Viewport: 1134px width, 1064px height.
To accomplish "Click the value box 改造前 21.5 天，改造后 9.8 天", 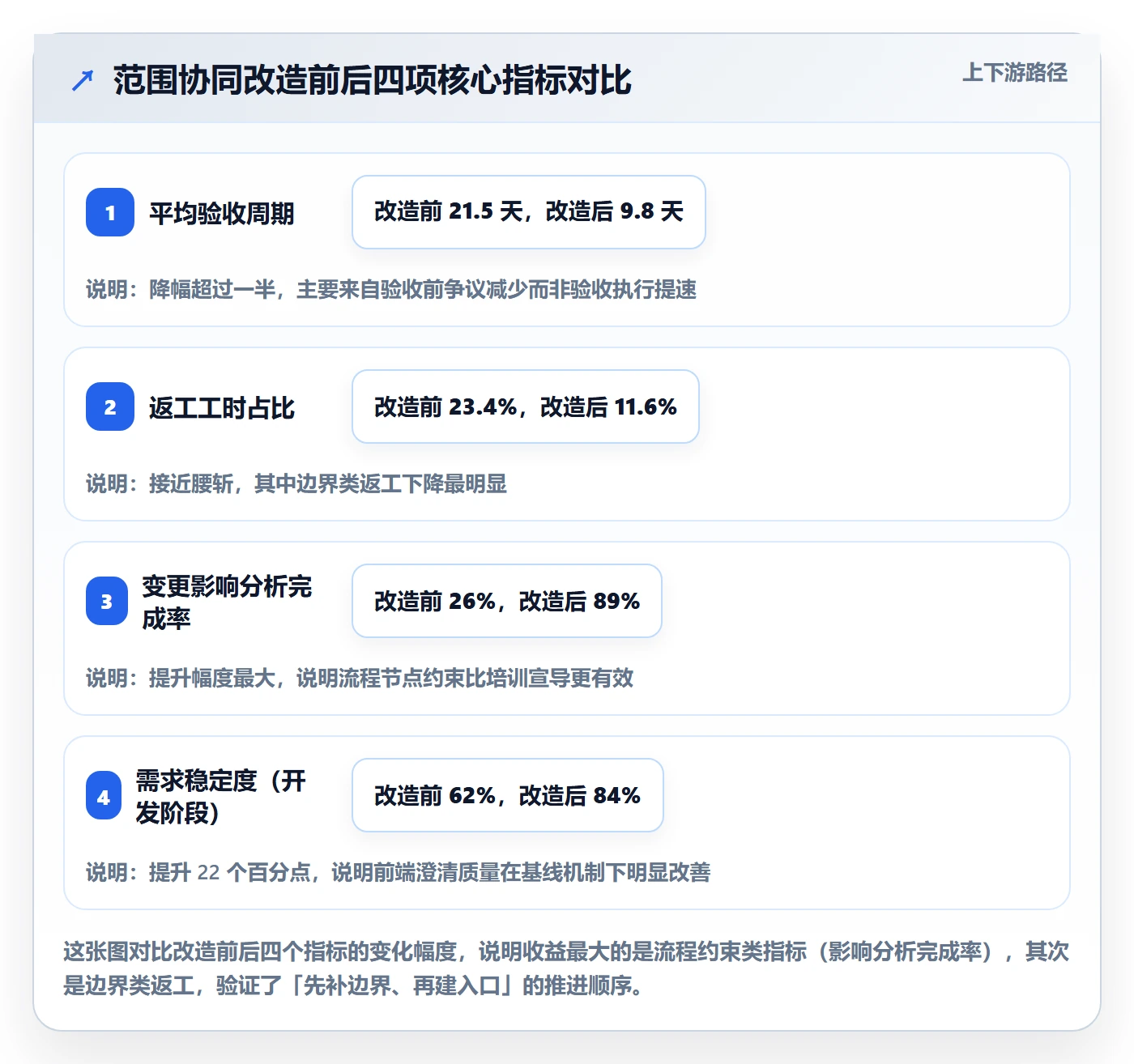I will (x=529, y=212).
